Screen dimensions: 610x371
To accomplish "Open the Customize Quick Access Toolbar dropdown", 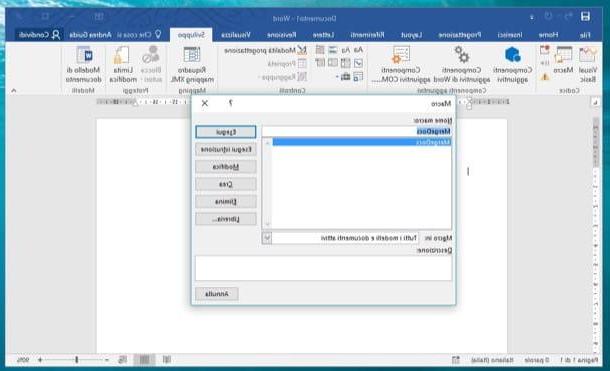I will pyautogui.click(x=531, y=18).
